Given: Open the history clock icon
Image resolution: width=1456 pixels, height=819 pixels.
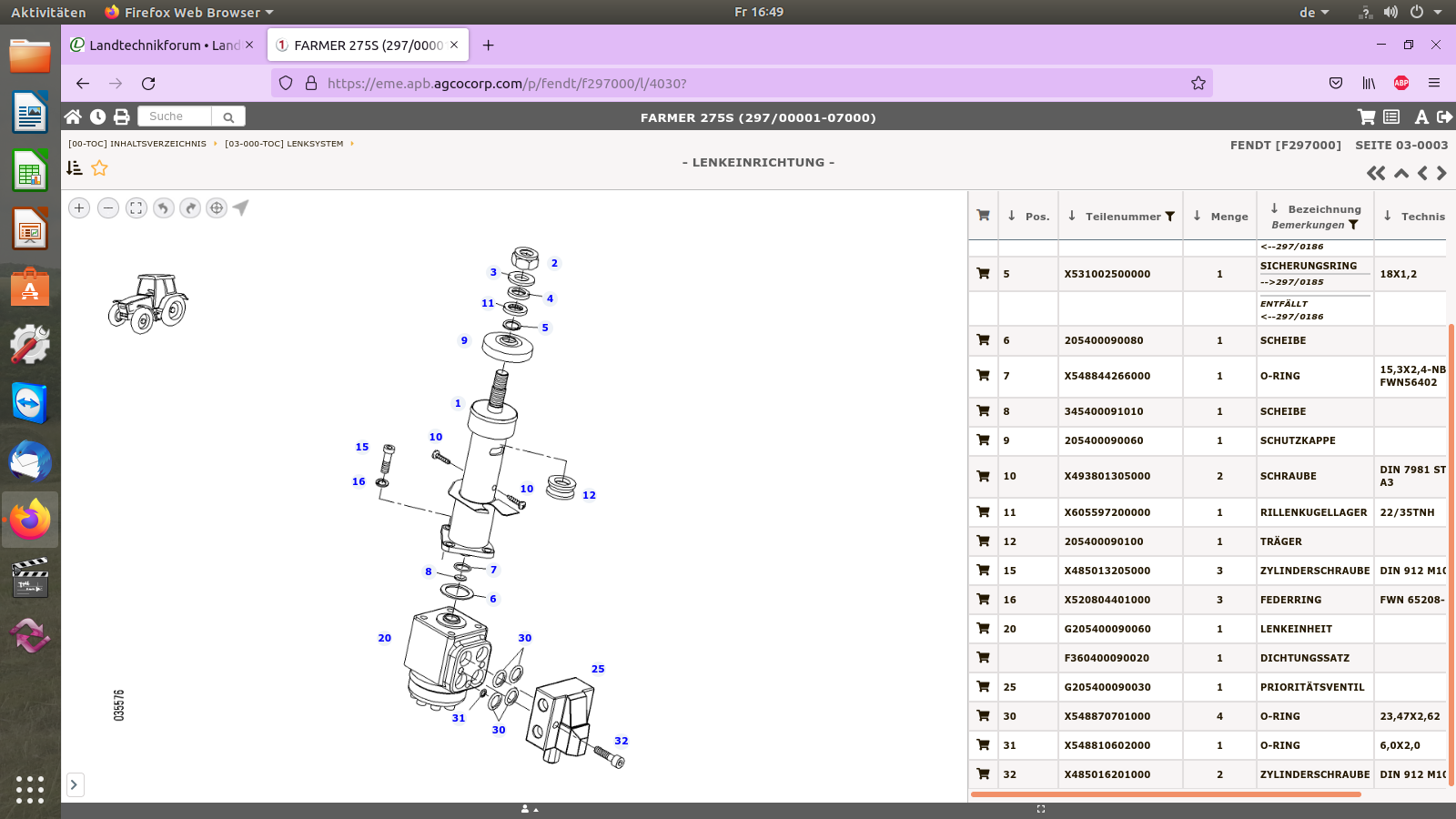Looking at the screenshot, I should click(97, 116).
